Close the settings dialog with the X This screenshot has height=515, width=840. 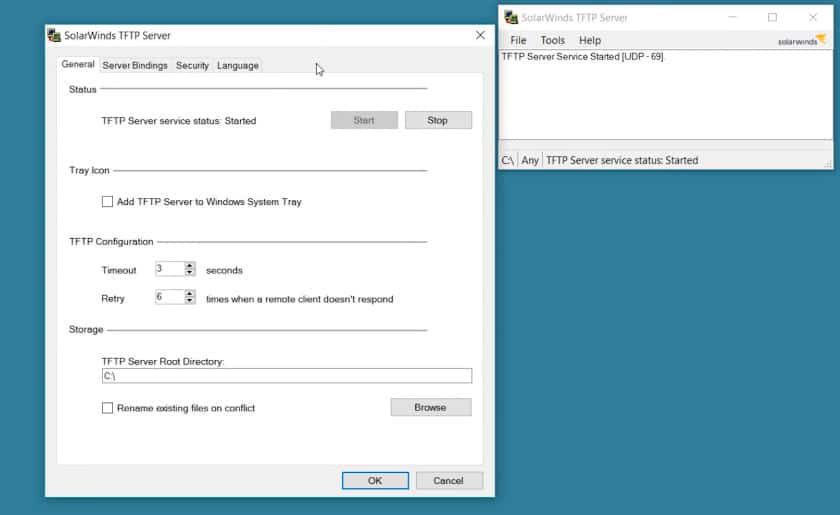pos(480,35)
